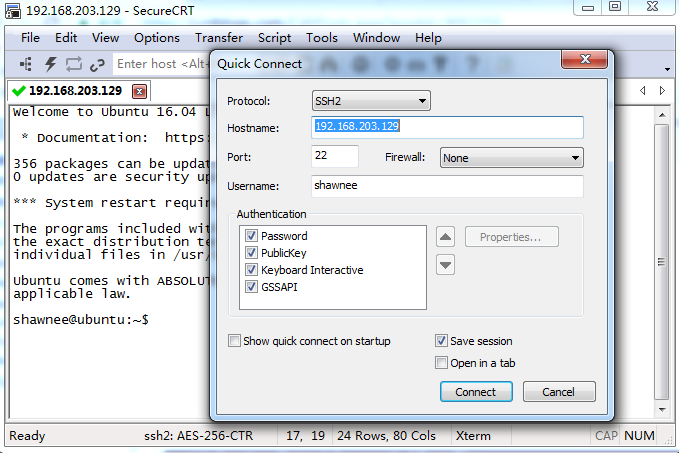Screen dimensions: 679x453
Task: Open toolbar overflow options arrow
Action: click(667, 69)
